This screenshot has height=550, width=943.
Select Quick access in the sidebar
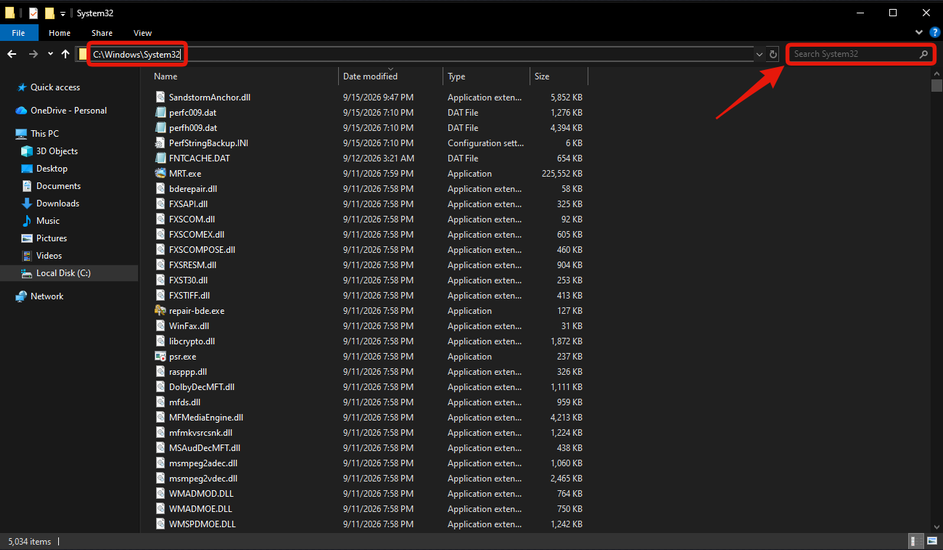tap(55, 87)
